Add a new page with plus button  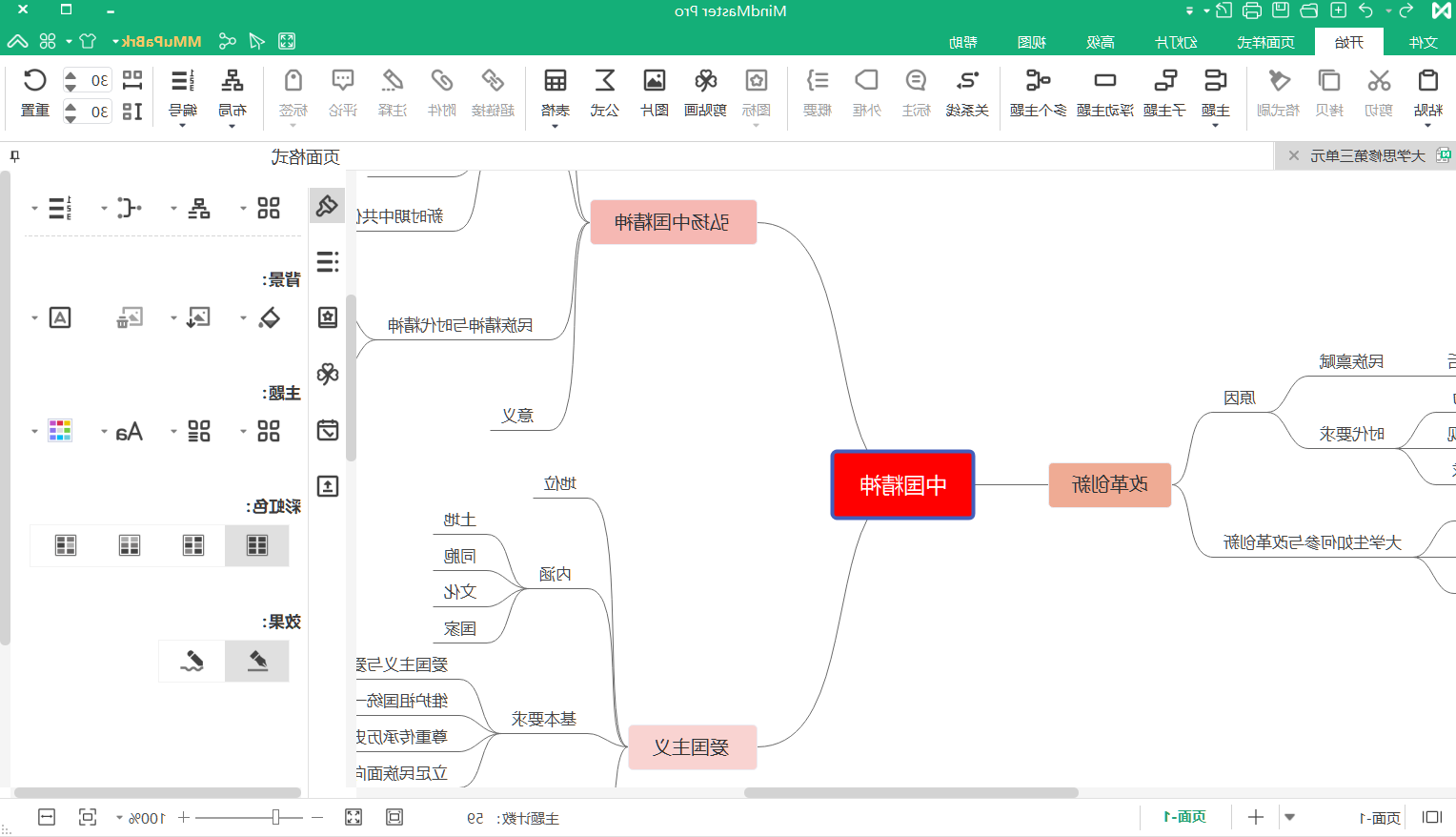point(1256,817)
